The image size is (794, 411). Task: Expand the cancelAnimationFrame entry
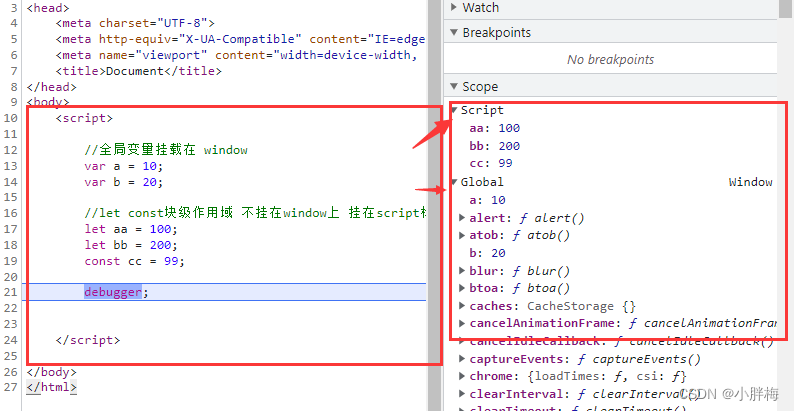pos(462,323)
